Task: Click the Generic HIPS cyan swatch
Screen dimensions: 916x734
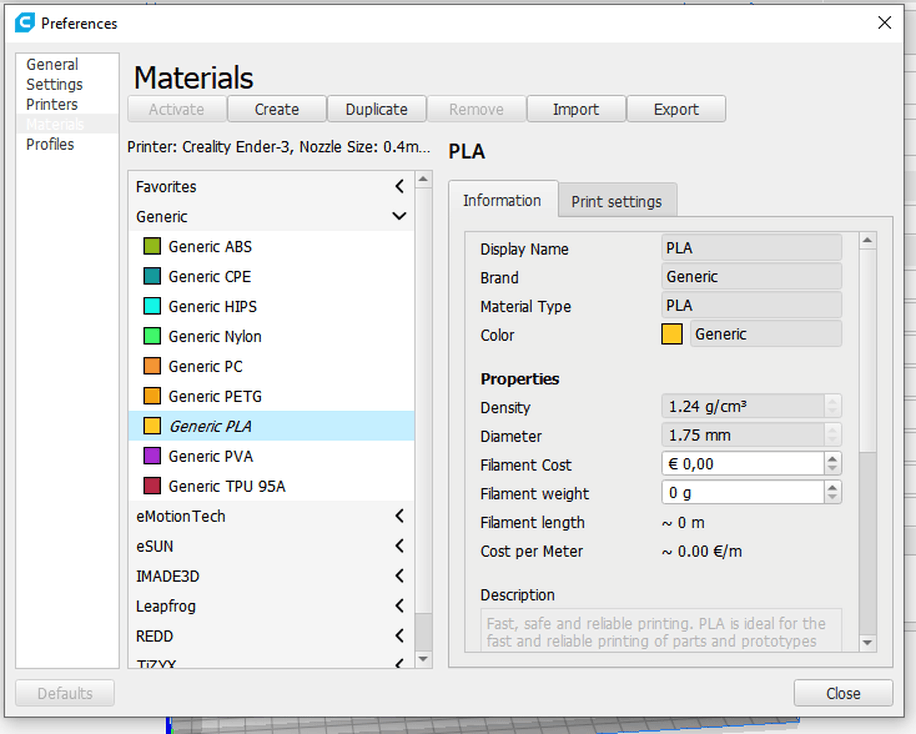Action: [x=152, y=306]
